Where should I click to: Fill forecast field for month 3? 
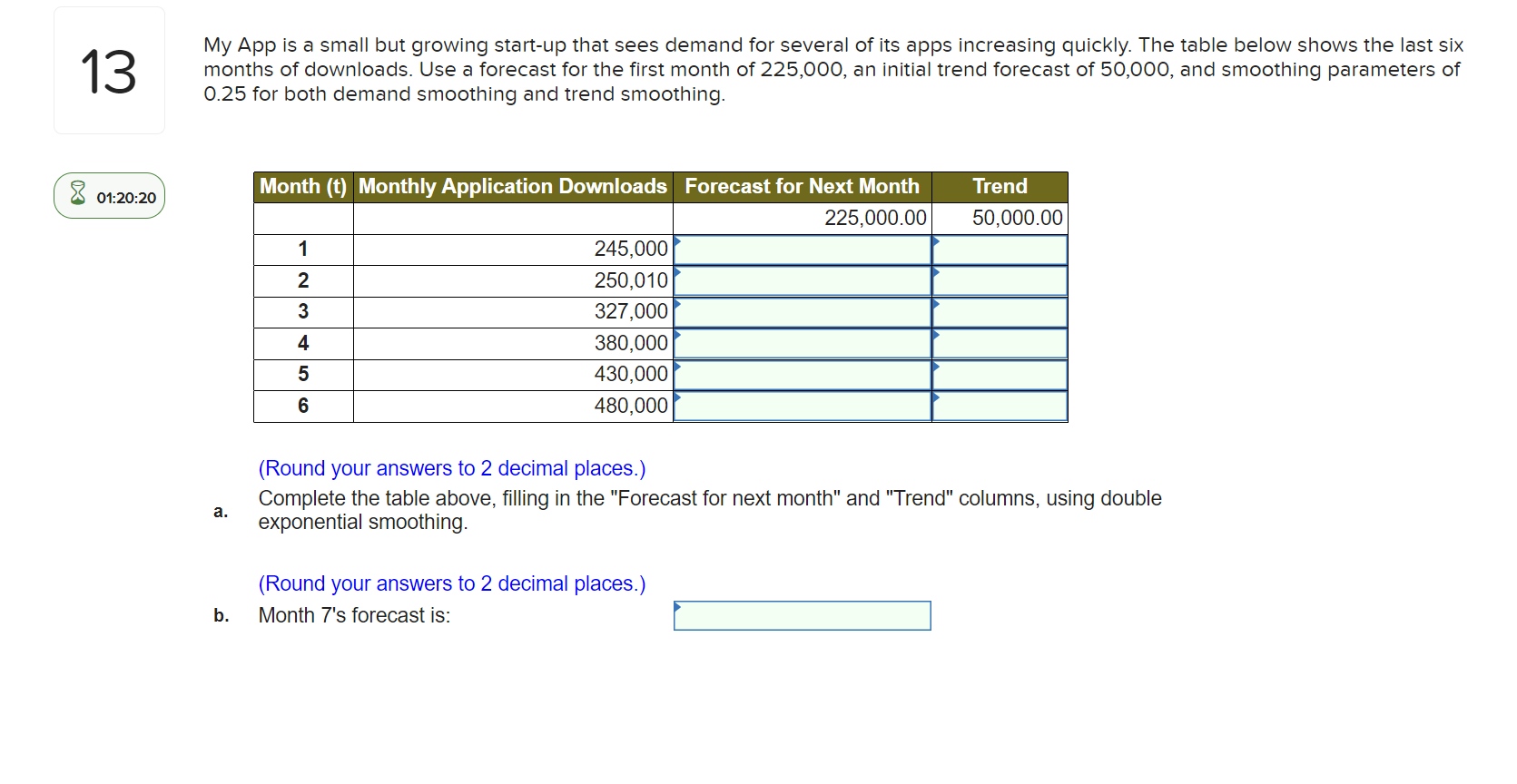tap(803, 312)
